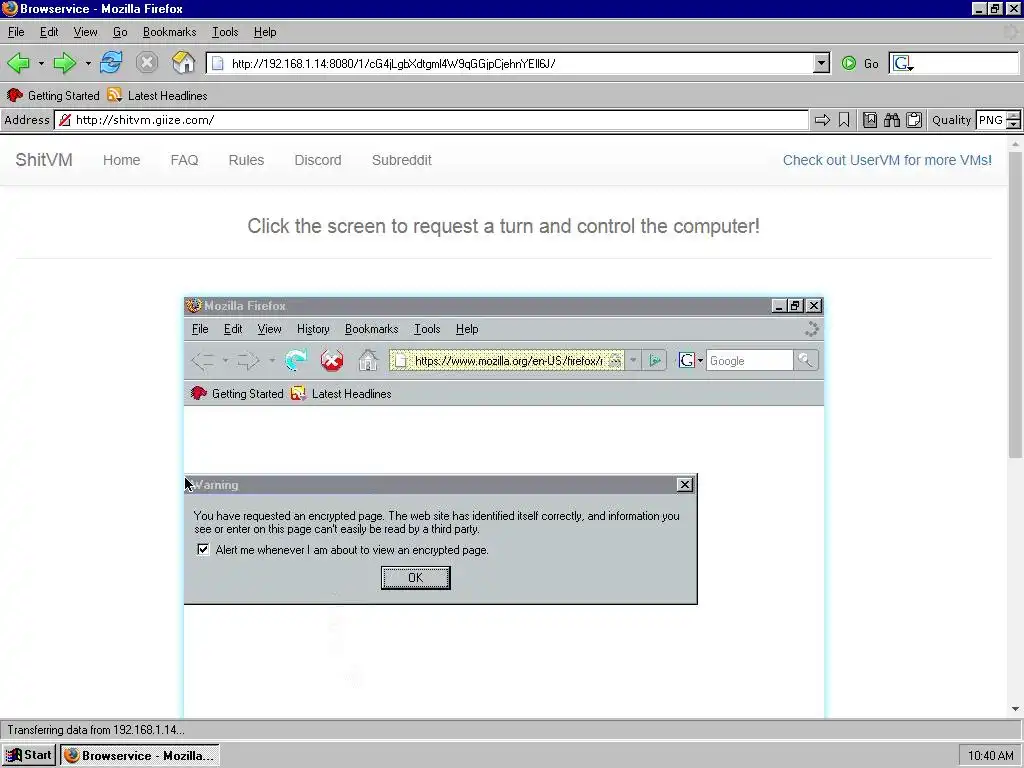
Task: Click the Check out UserVM for more VMs link
Action: (887, 160)
